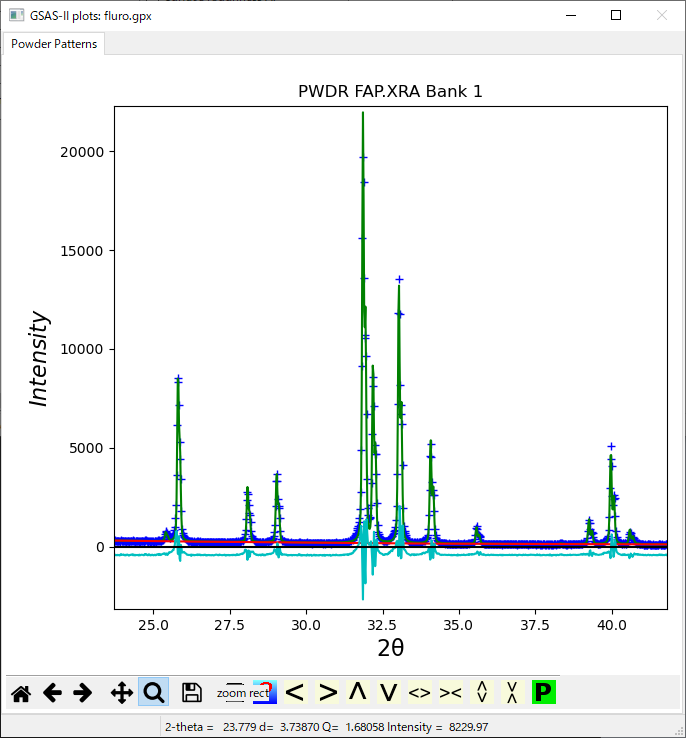The height and width of the screenshot is (738, 686).
Task: Click the Home reset view icon
Action: [20, 692]
